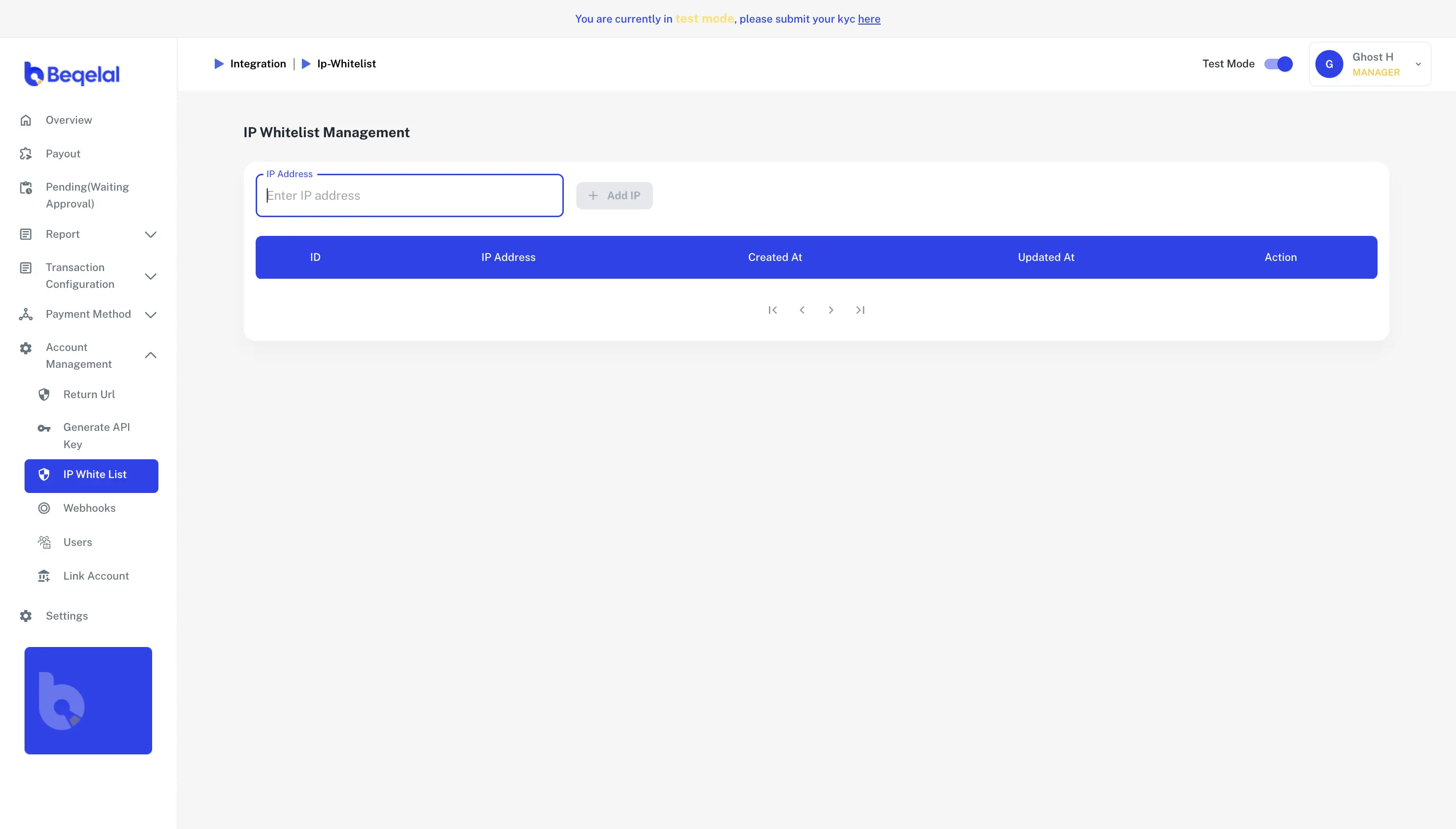Image resolution: width=1456 pixels, height=829 pixels.
Task: Click the Overview home icon
Action: [26, 120]
